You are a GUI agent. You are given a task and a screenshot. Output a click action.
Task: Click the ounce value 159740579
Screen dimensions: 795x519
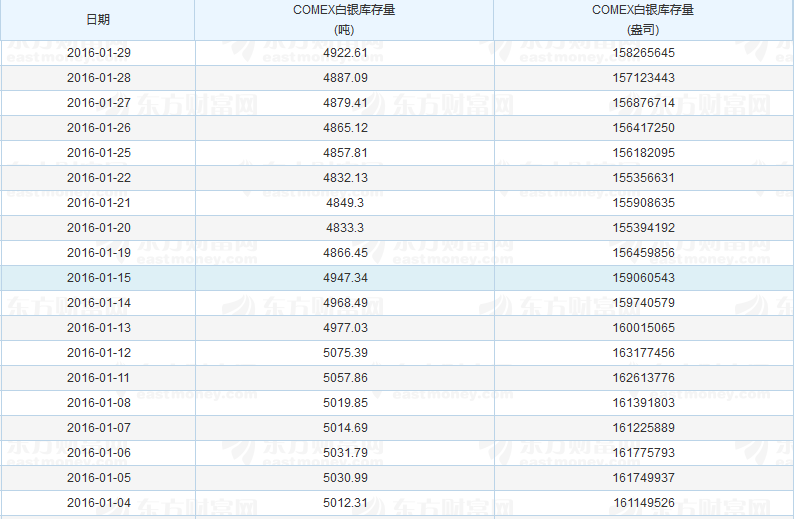pos(643,303)
